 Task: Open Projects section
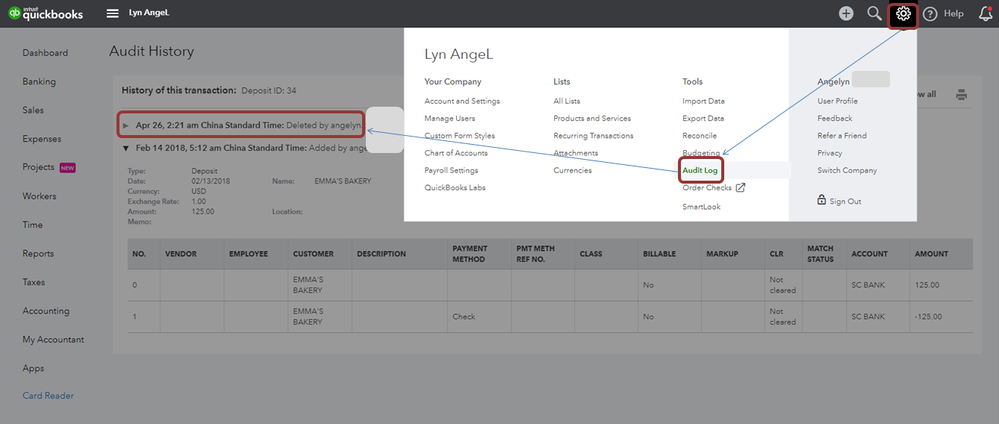38,167
